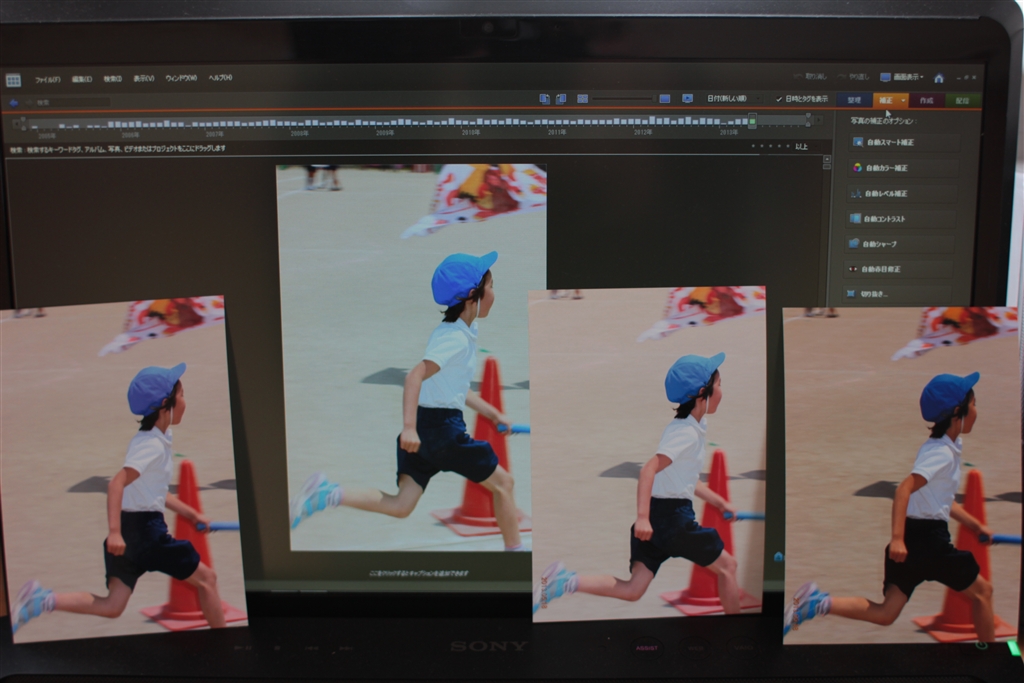Switch to the 作成 tab
Viewport: 1024px width, 683px height.
[x=926, y=101]
